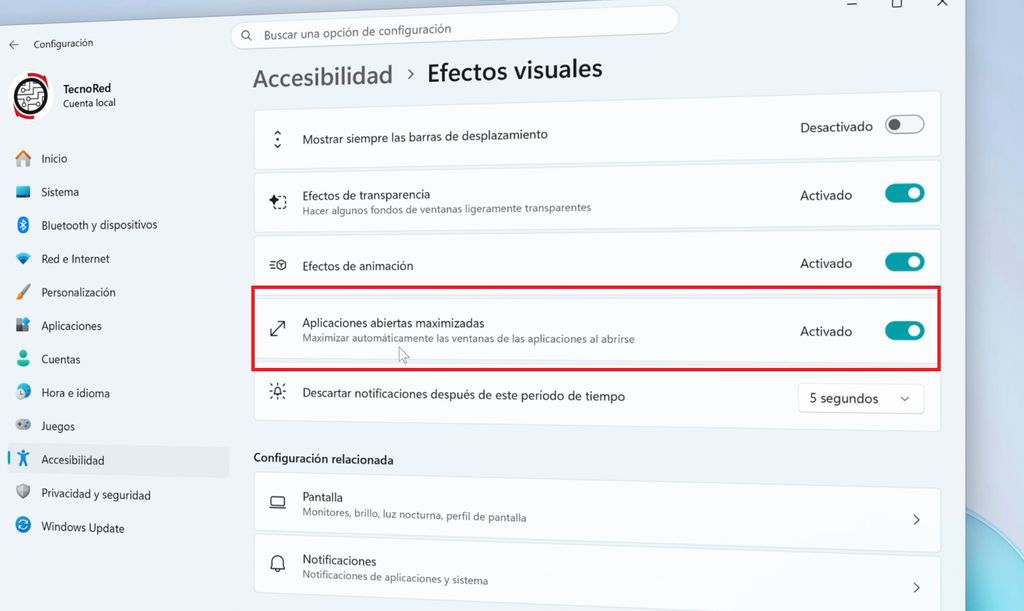Click the Buscar una opción search field
1024x611 pixels.
pos(455,29)
